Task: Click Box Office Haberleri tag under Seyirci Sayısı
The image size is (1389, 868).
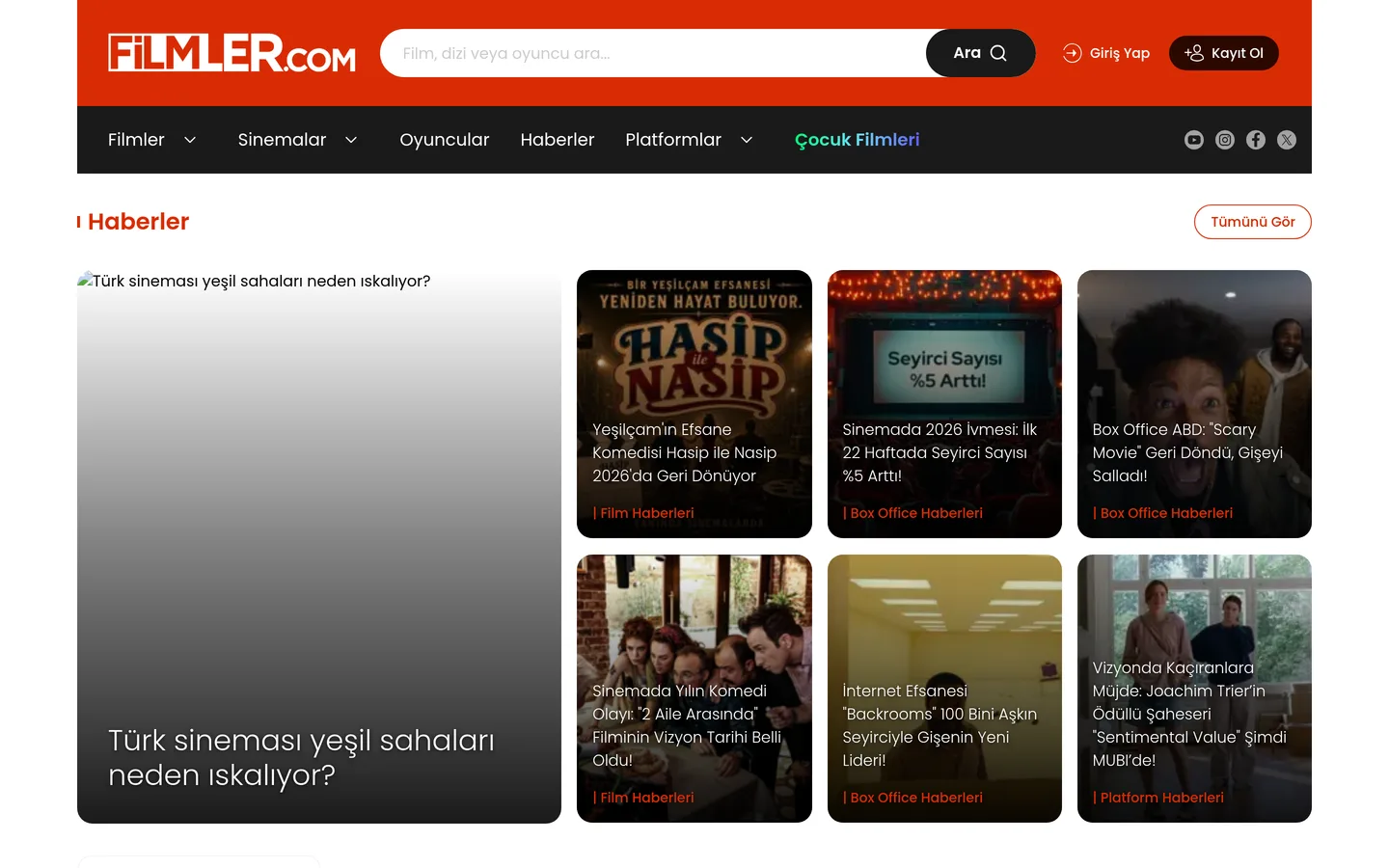Action: click(912, 513)
